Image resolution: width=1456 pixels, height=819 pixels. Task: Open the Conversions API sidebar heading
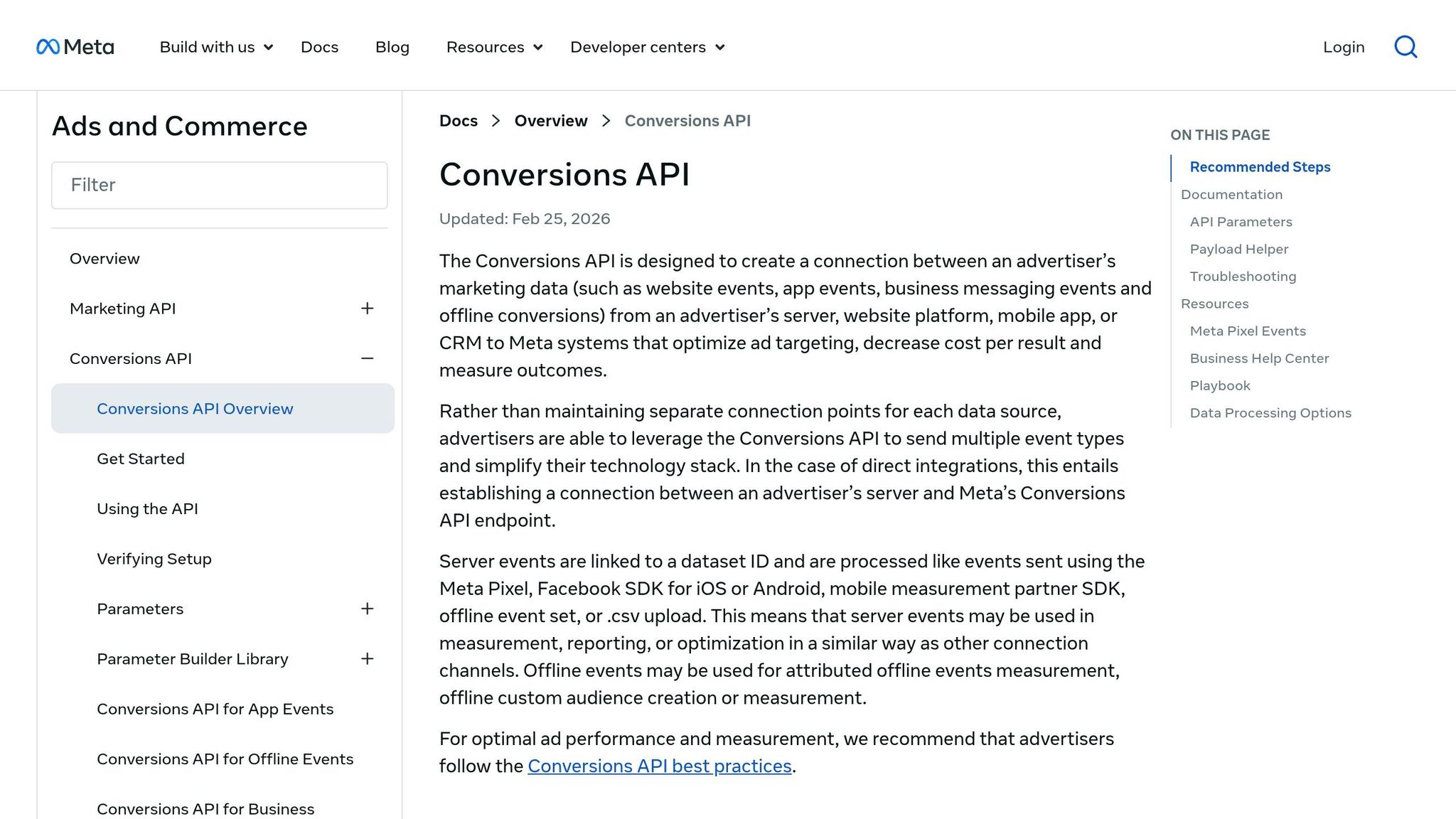[131, 358]
